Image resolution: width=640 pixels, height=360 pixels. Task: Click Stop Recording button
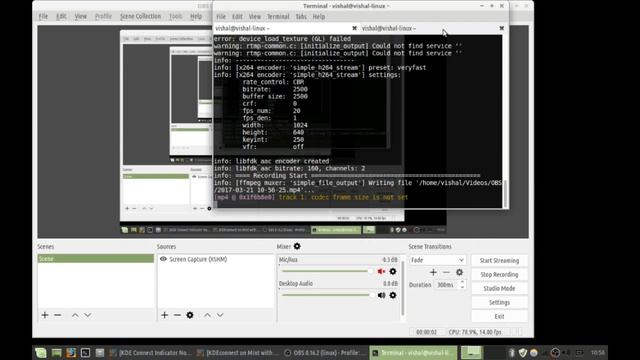point(499,274)
